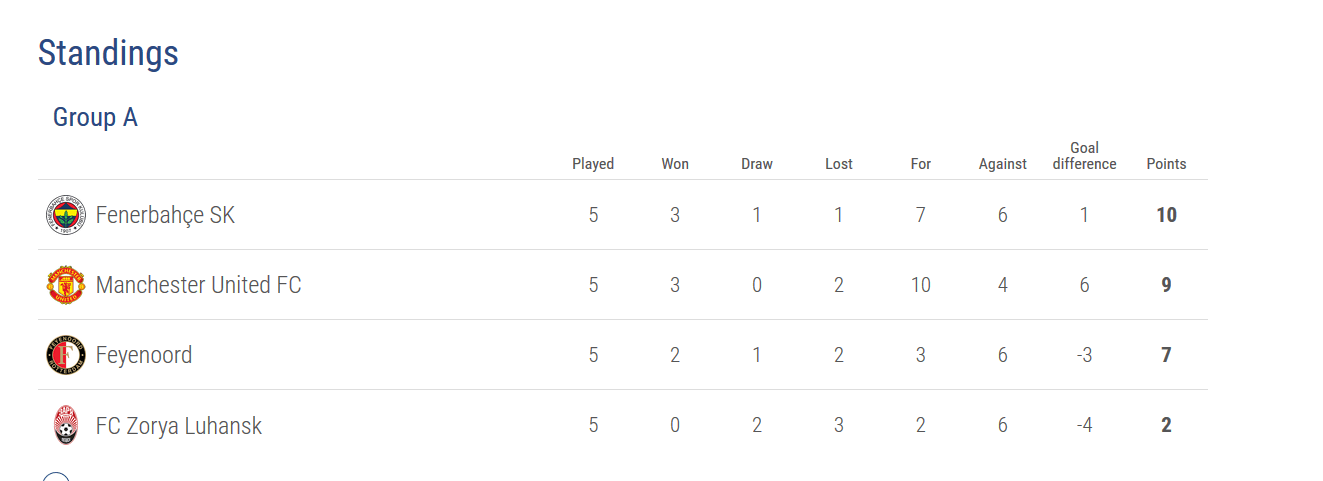Viewport: 1323px width, 481px height.
Task: Click the Played column header
Action: tap(593, 164)
